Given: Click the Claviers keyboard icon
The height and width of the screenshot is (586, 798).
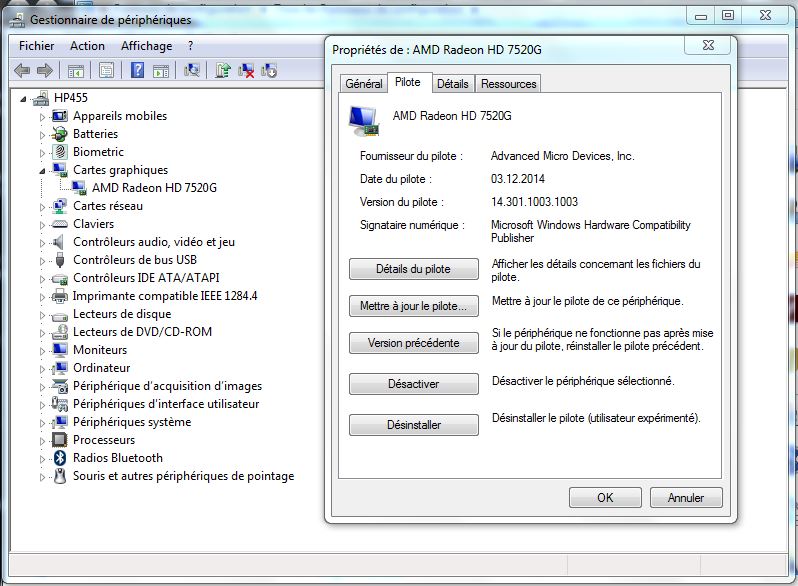Looking at the screenshot, I should tap(60, 224).
